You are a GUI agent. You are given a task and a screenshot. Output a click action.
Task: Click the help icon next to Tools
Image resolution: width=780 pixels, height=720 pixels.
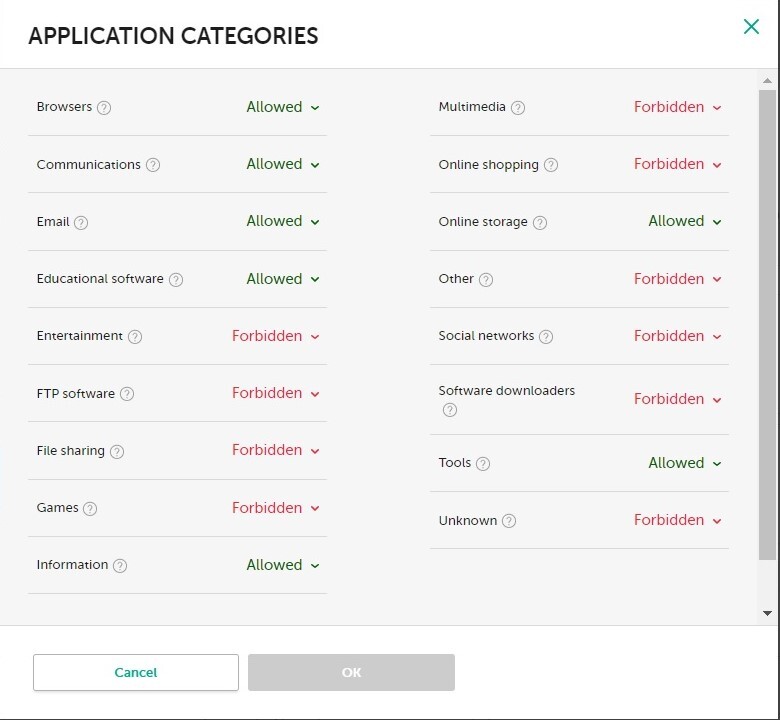point(483,464)
